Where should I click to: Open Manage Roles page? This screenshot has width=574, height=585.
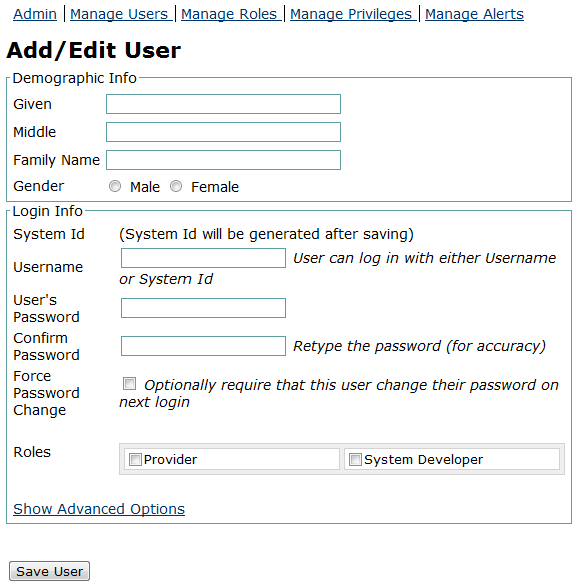tap(229, 14)
